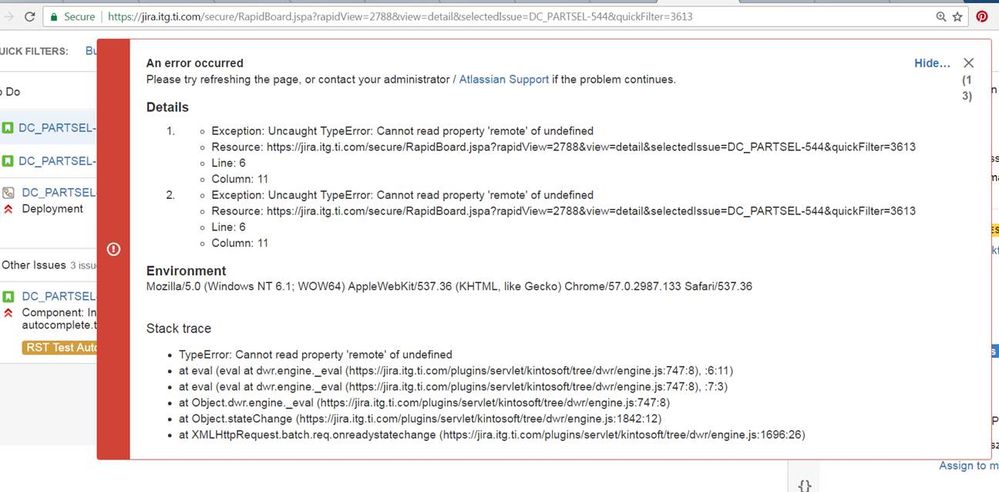999x492 pixels.
Task: Click the curly braces icon at bottom
Action: pos(805,486)
